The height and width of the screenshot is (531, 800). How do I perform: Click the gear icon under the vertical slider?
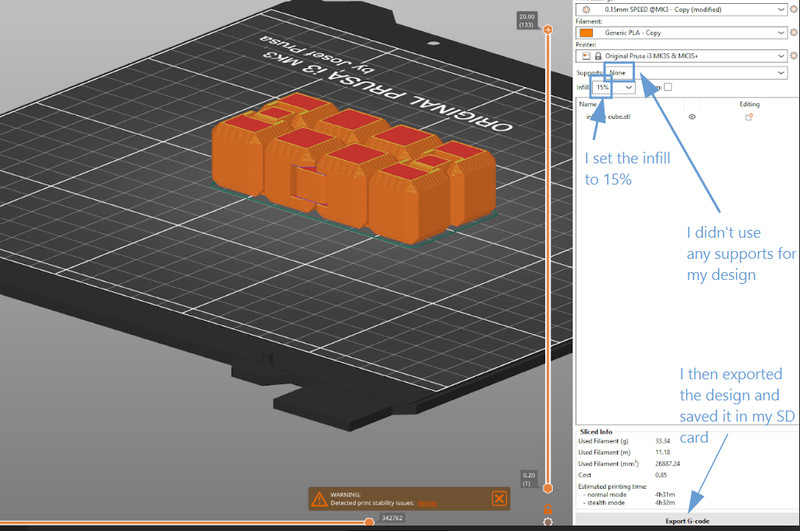pos(548,522)
